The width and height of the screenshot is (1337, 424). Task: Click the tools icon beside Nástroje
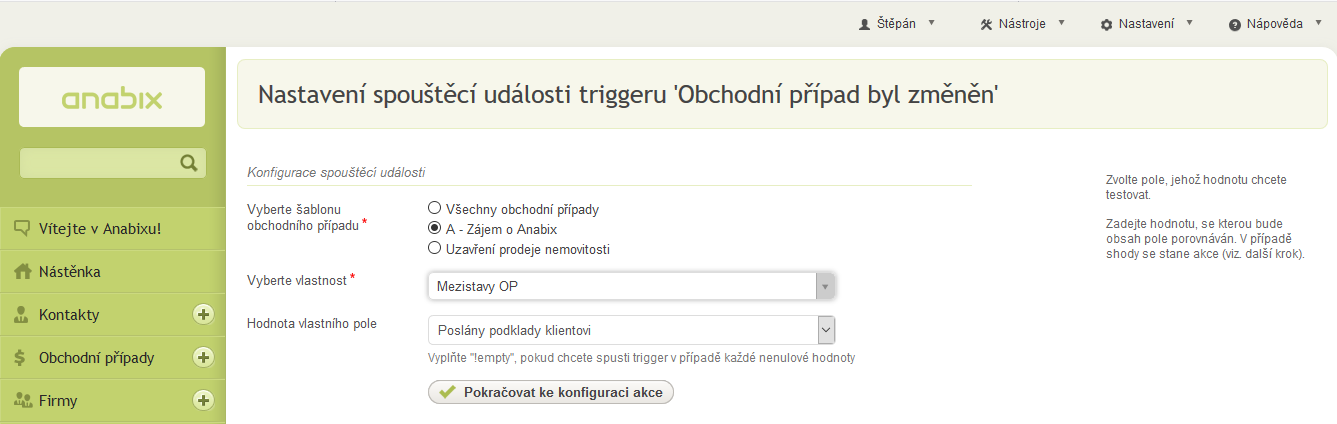[x=986, y=24]
